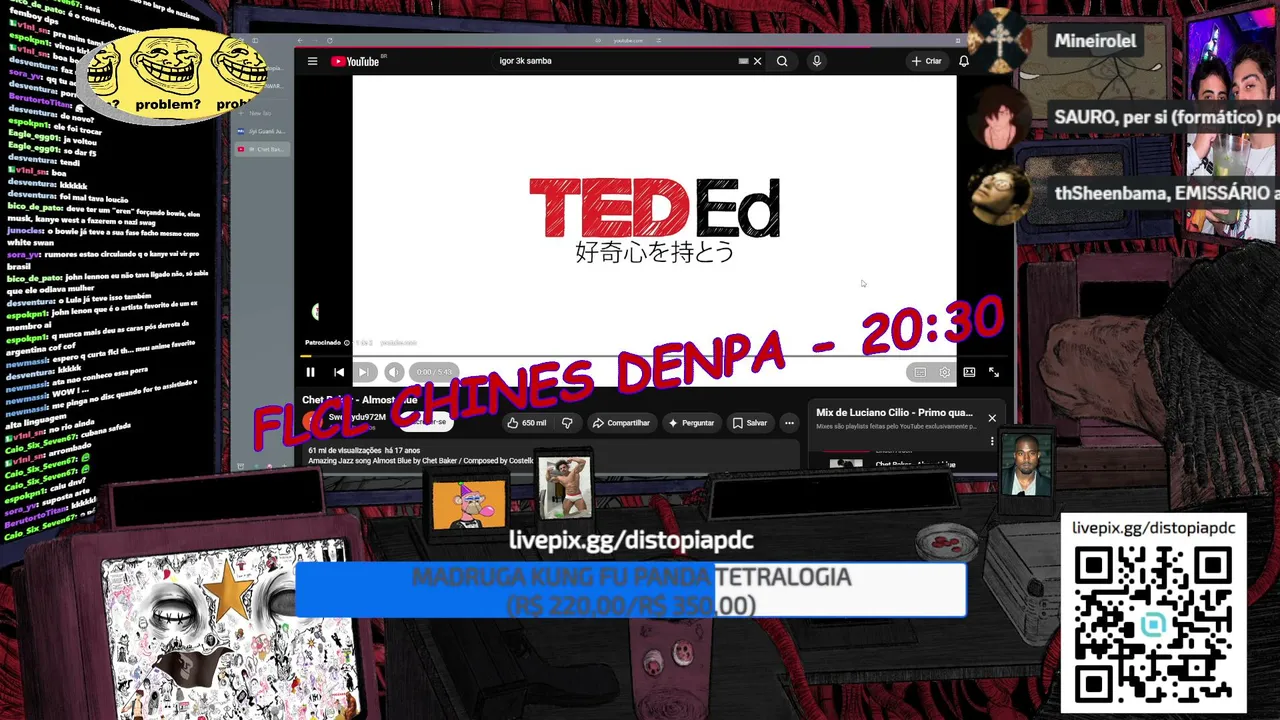The width and height of the screenshot is (1280, 720).
Task: Clear the YouTube search box text
Action: pos(757,61)
